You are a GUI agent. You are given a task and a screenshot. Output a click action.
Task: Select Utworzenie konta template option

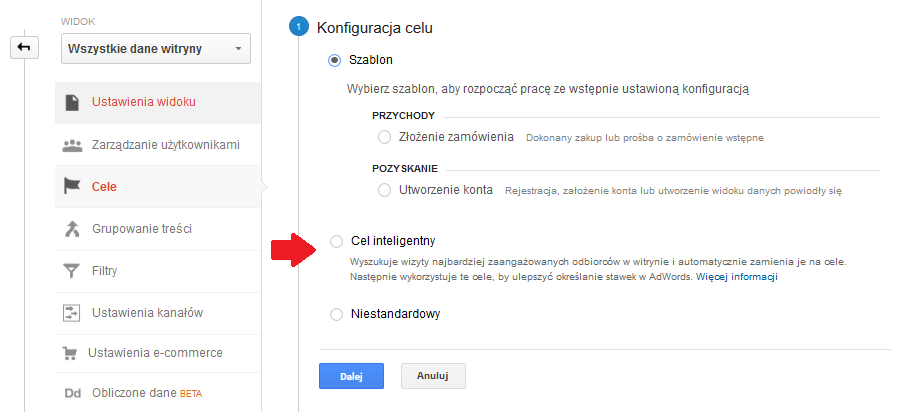[385, 190]
